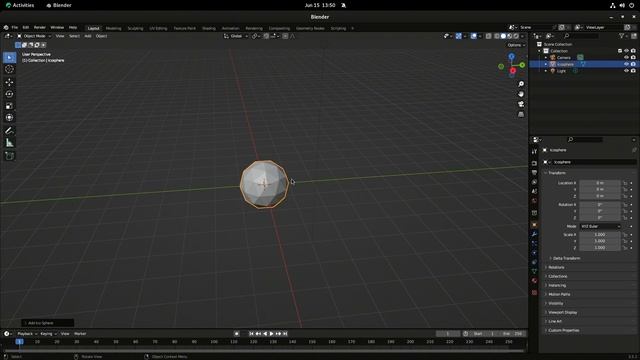
Task: Click the red X axis on navigation gizmo
Action: [513, 71]
